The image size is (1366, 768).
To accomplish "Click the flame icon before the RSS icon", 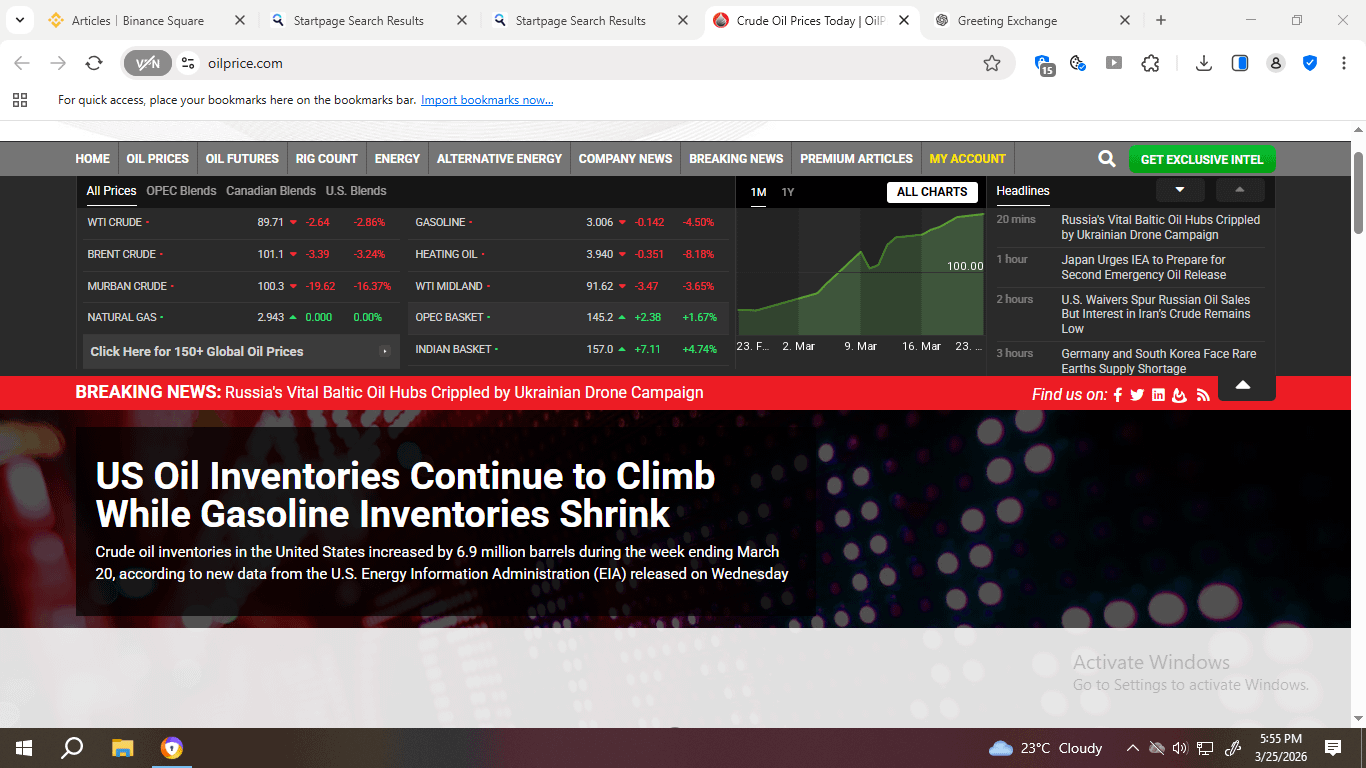I will (1180, 395).
